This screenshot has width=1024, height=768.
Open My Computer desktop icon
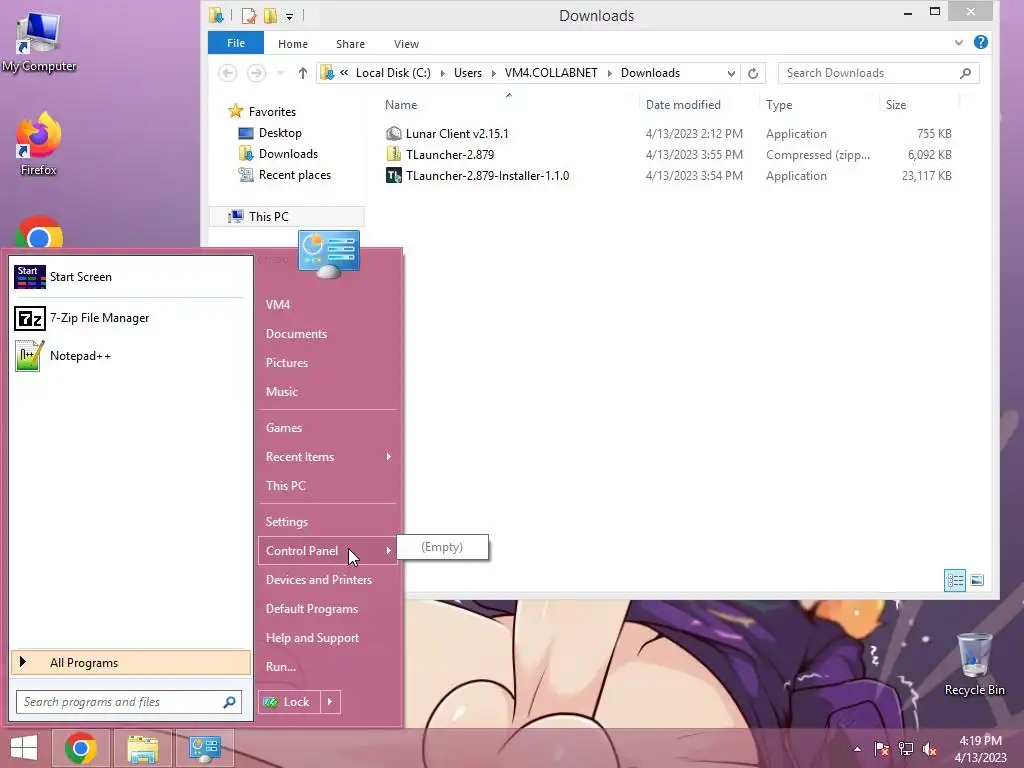click(x=39, y=42)
